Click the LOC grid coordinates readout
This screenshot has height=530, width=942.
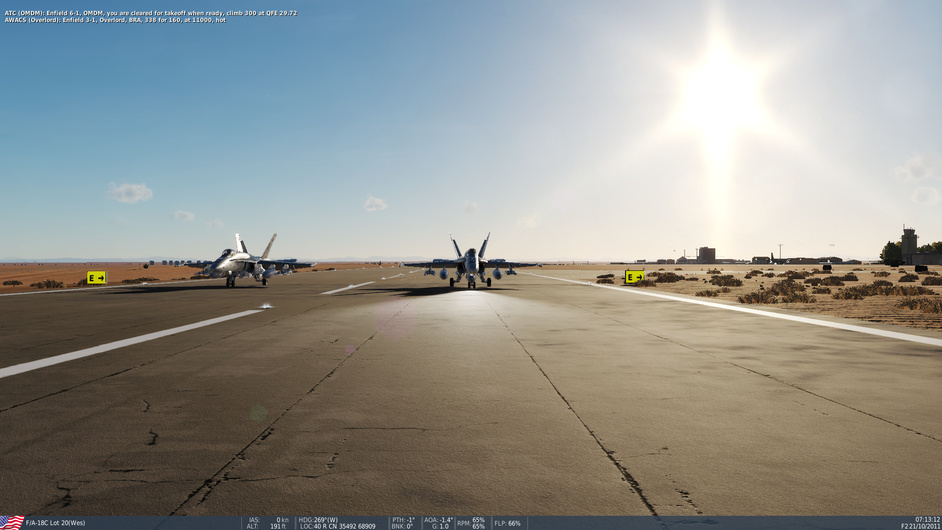pyautogui.click(x=338, y=526)
